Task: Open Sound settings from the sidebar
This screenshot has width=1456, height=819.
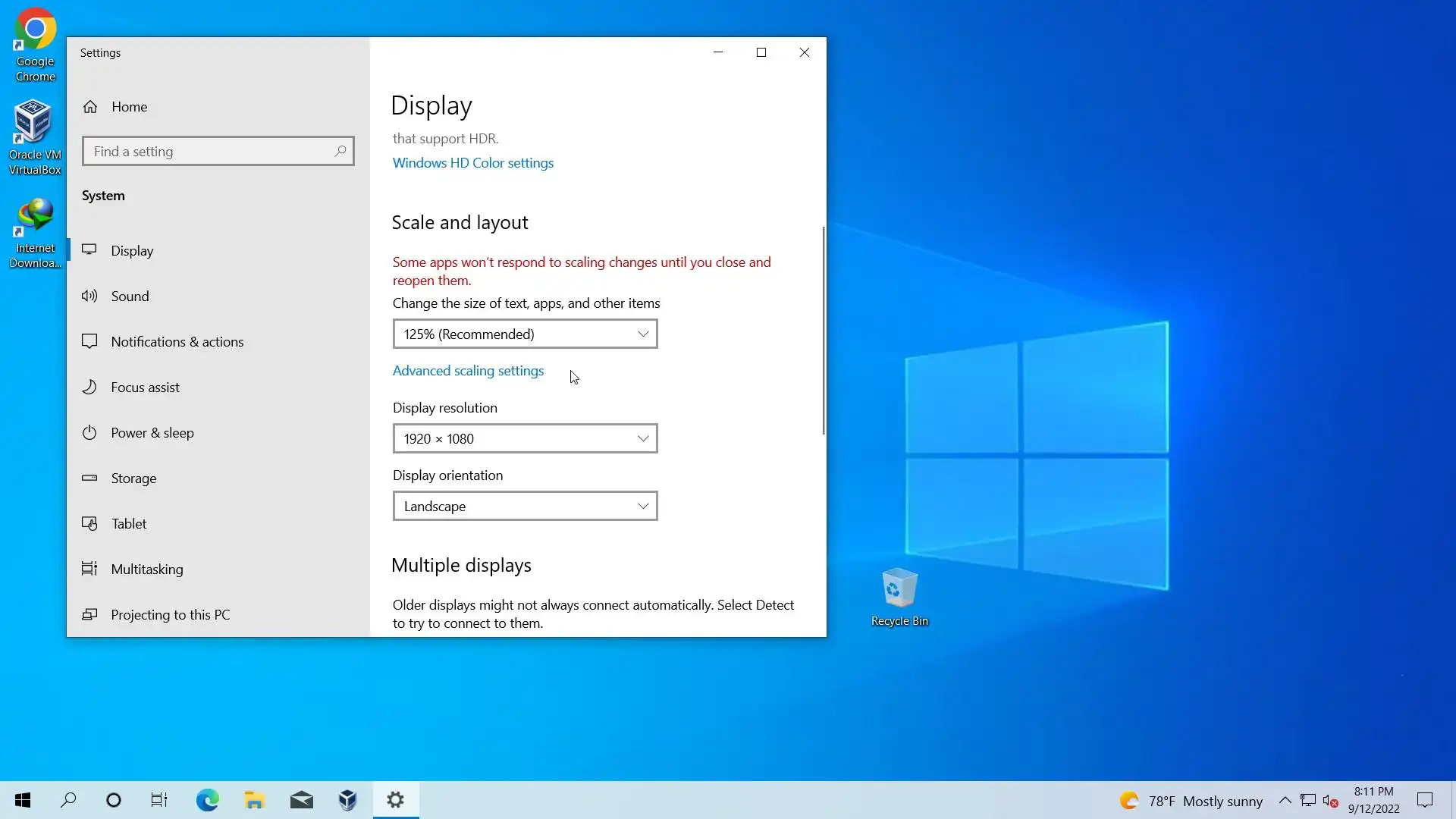Action: point(130,297)
